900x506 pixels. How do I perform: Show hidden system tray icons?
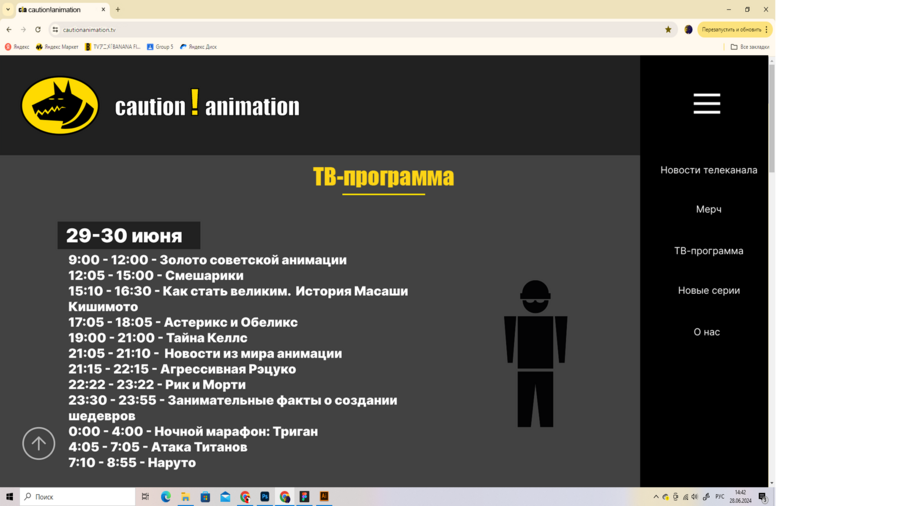(x=656, y=497)
